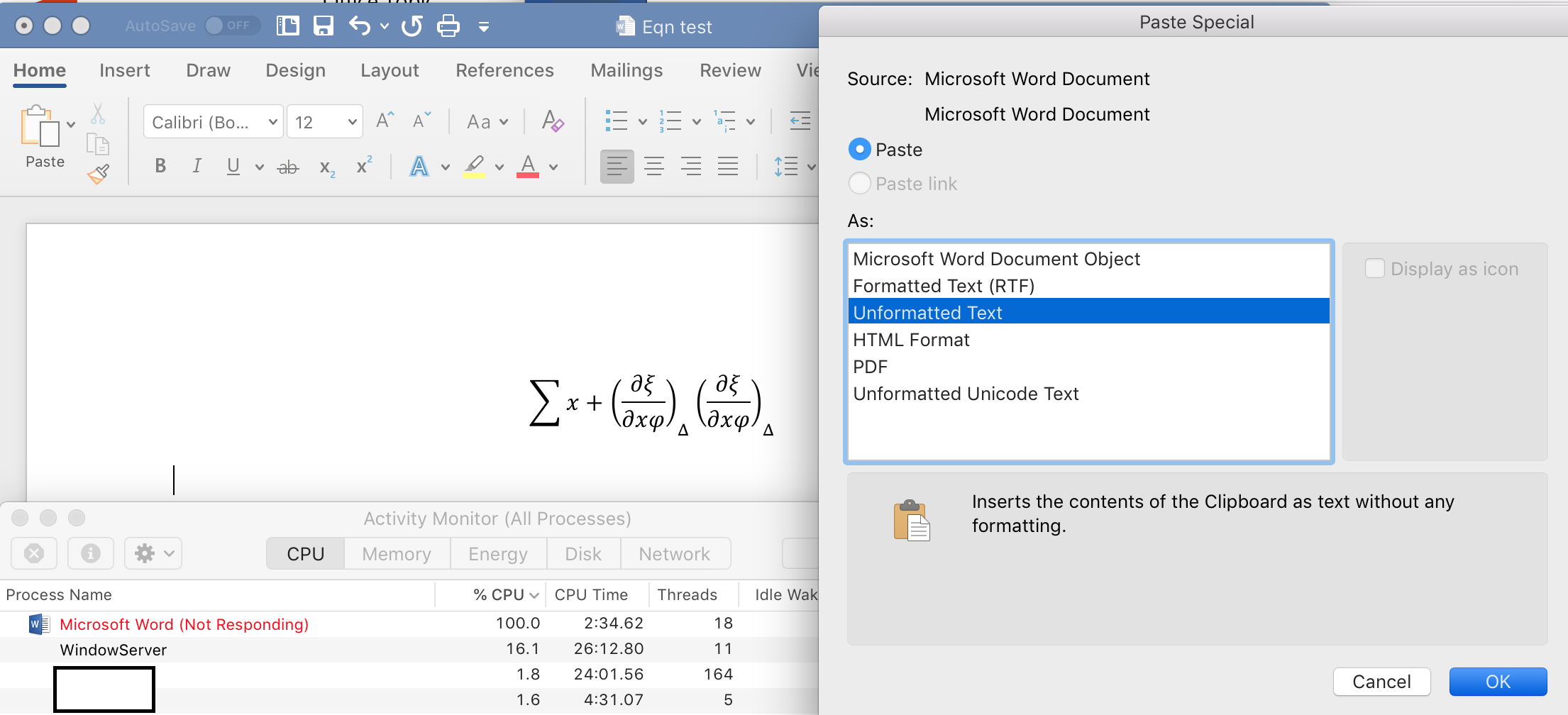Click Decrease Indent icon
1568x715 pixels.
click(800, 121)
